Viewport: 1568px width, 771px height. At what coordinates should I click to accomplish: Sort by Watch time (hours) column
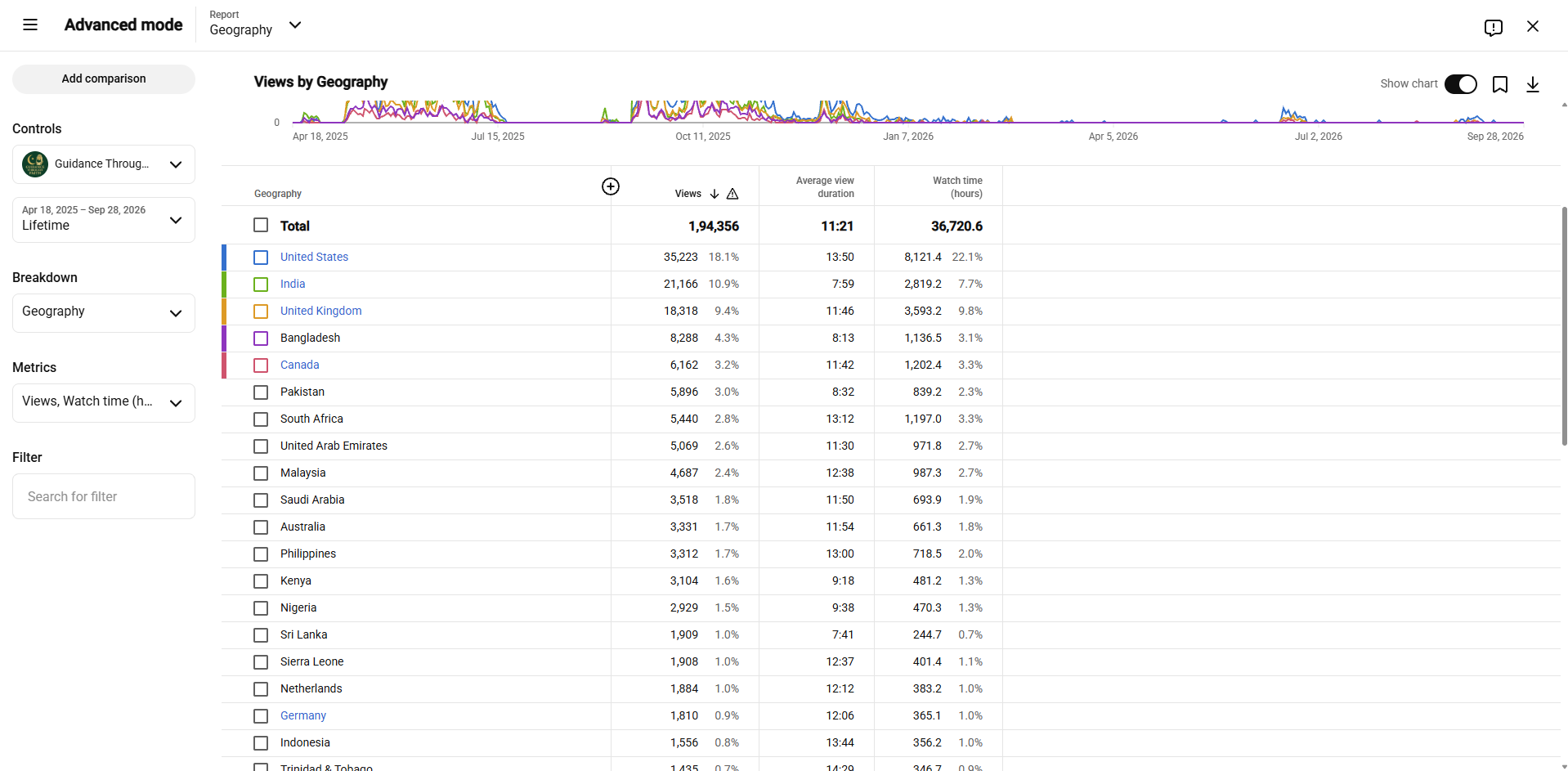pos(957,187)
